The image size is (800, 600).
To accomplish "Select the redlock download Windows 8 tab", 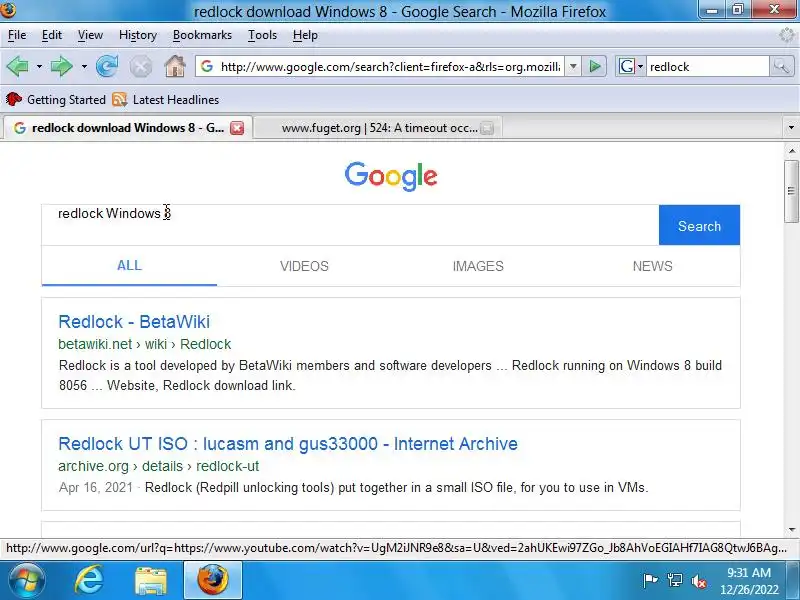I will (x=128, y=128).
